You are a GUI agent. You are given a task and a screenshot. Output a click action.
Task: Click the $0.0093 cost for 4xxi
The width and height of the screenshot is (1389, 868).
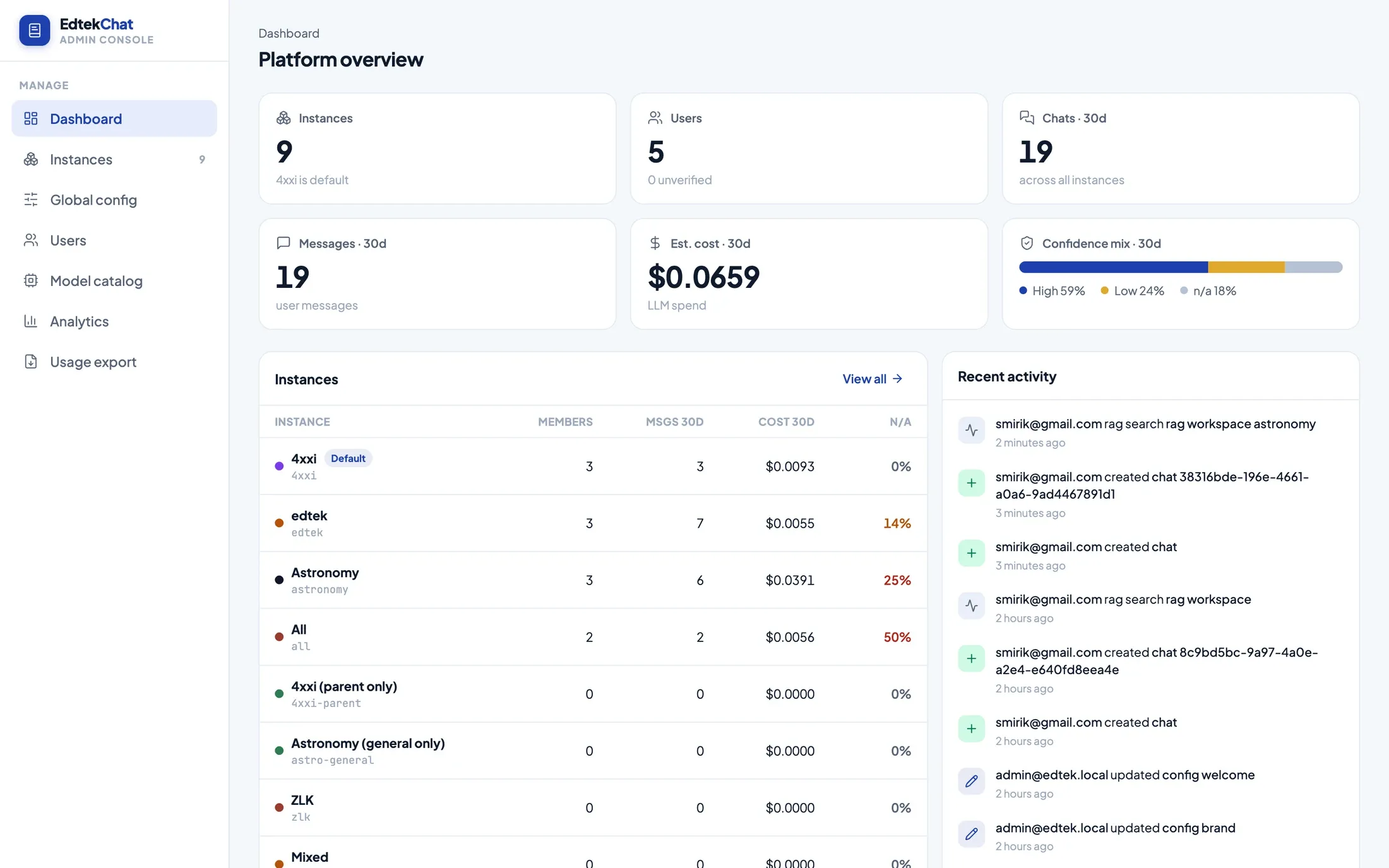click(790, 466)
